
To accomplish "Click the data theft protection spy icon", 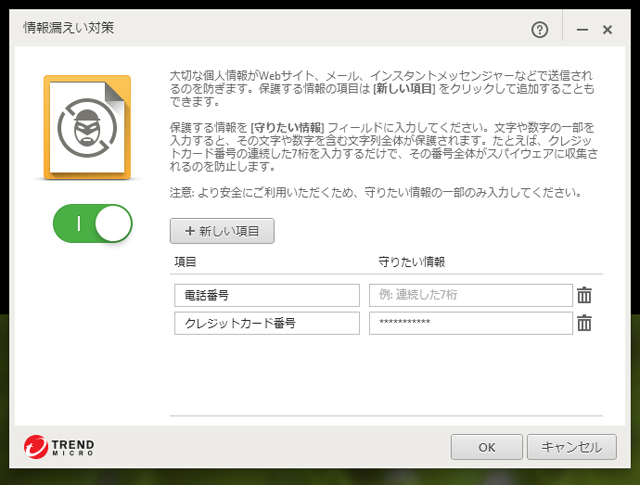I will pos(87,126).
